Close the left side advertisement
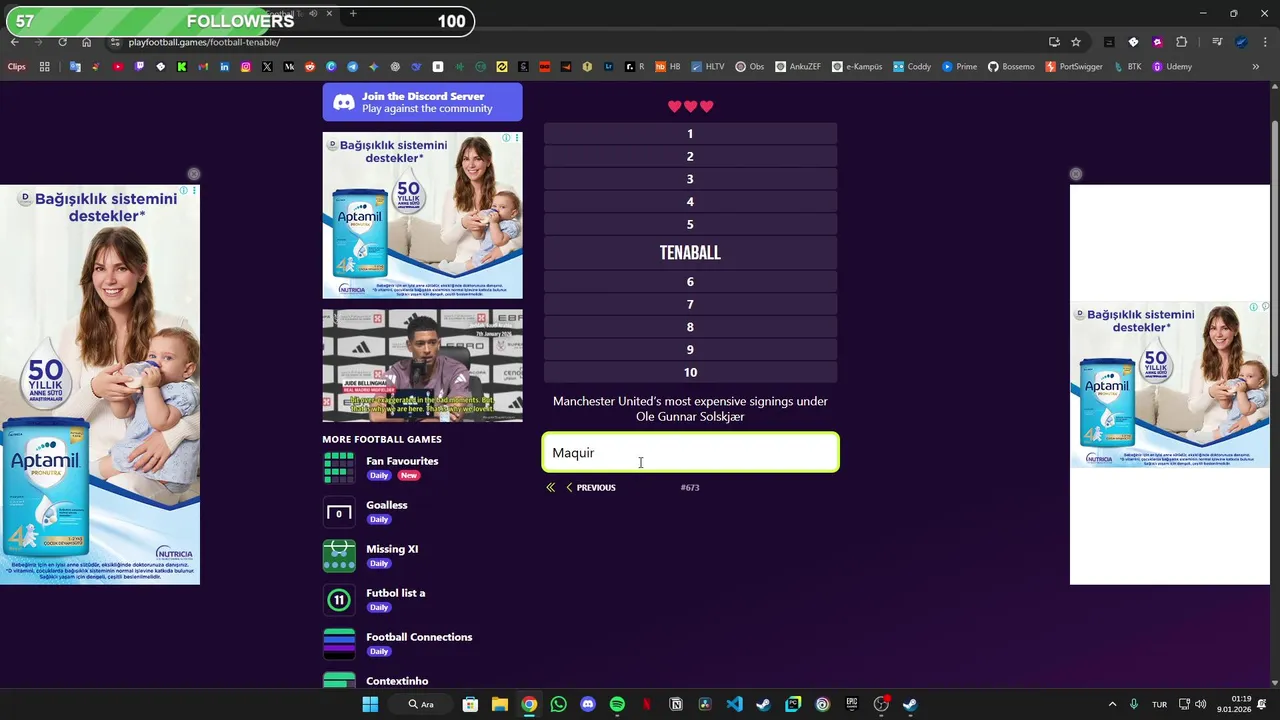 pyautogui.click(x=194, y=174)
